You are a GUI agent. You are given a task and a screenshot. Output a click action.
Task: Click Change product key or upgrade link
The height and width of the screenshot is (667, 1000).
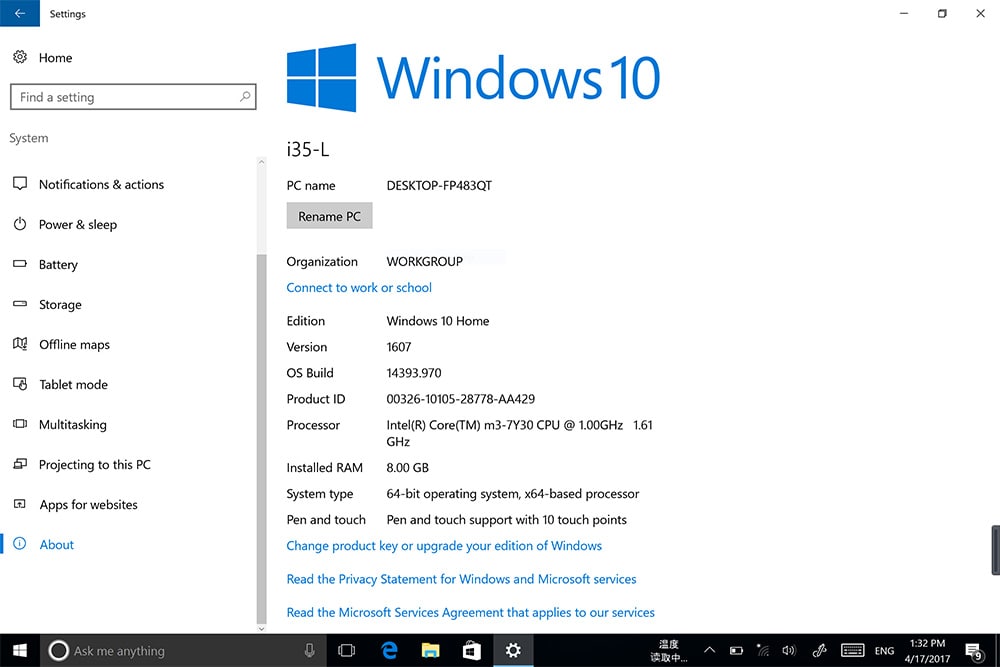point(444,546)
